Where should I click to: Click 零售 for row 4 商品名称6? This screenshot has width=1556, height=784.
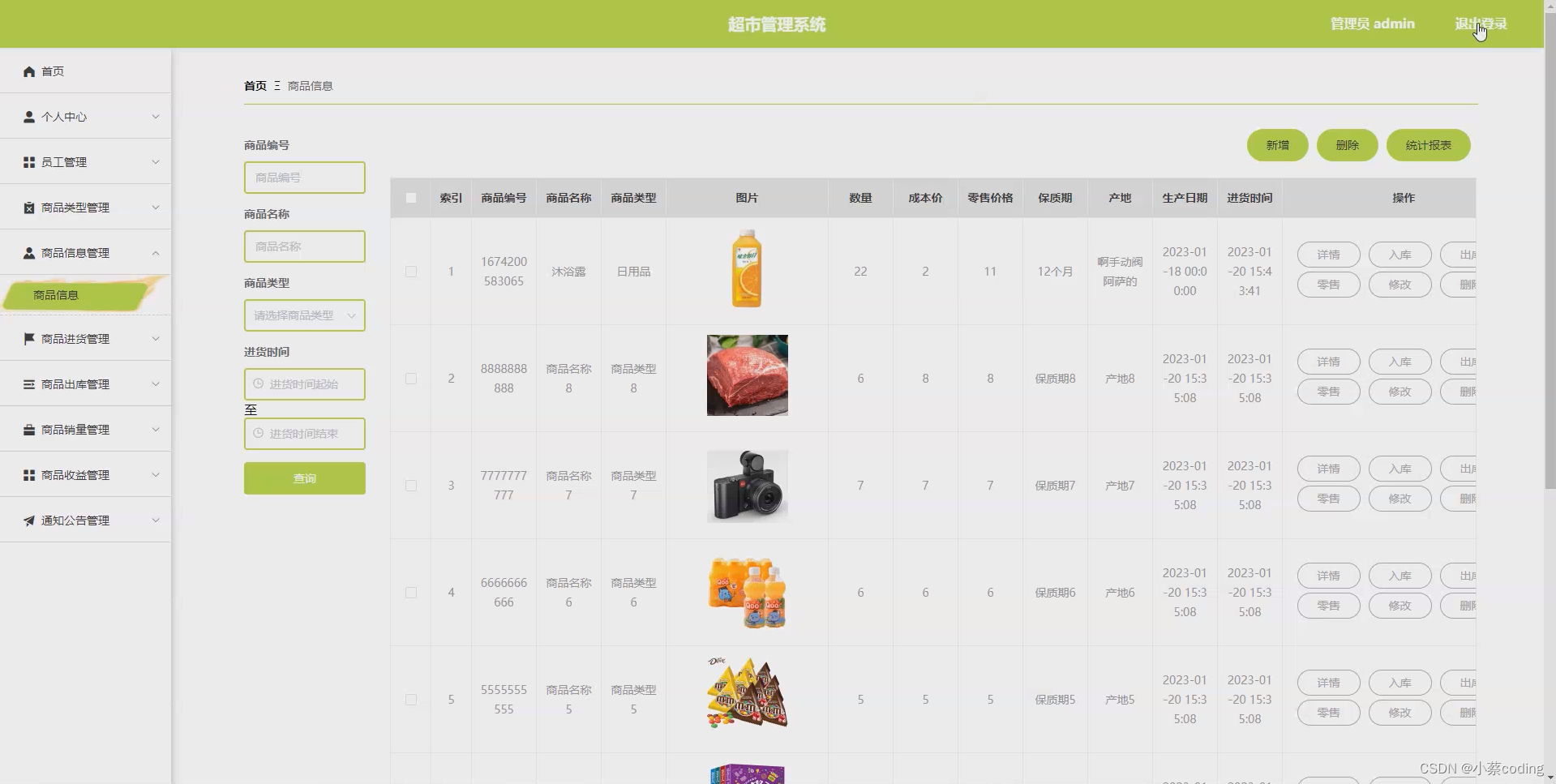pos(1328,606)
